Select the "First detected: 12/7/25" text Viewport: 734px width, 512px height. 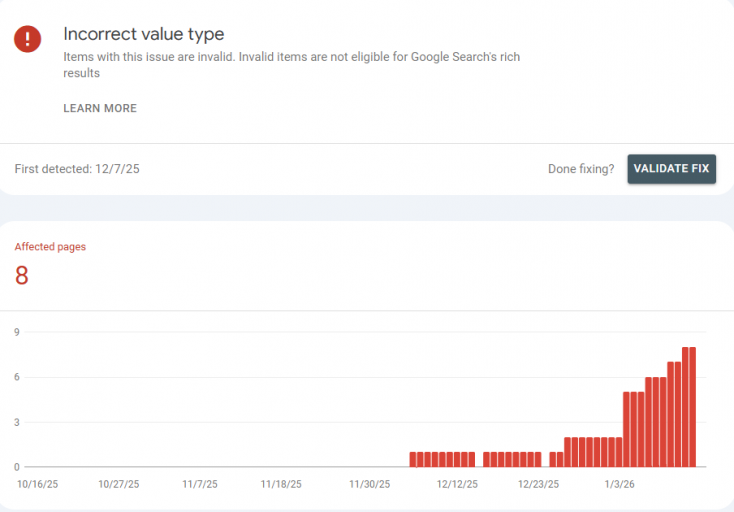77,169
